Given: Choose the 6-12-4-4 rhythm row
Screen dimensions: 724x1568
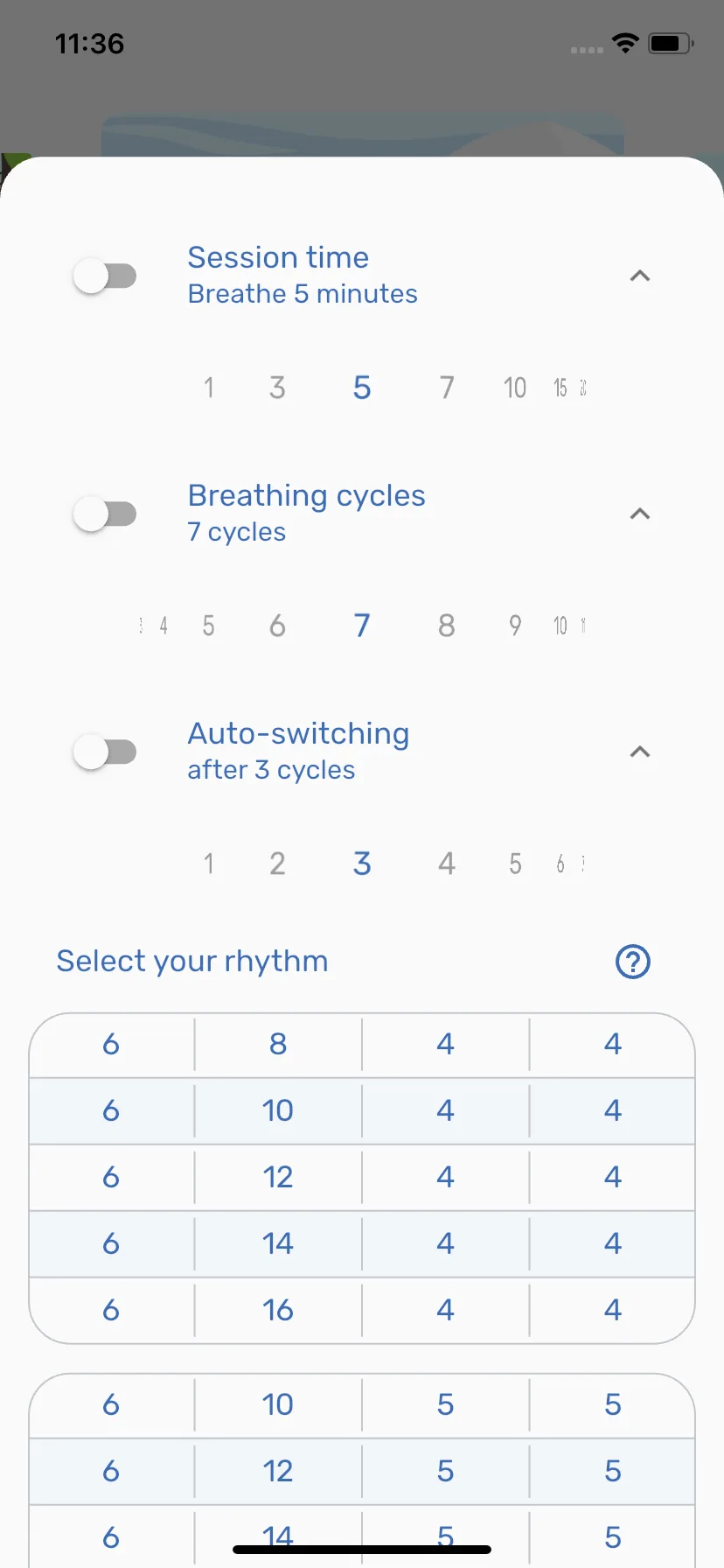Looking at the screenshot, I should [x=362, y=1178].
